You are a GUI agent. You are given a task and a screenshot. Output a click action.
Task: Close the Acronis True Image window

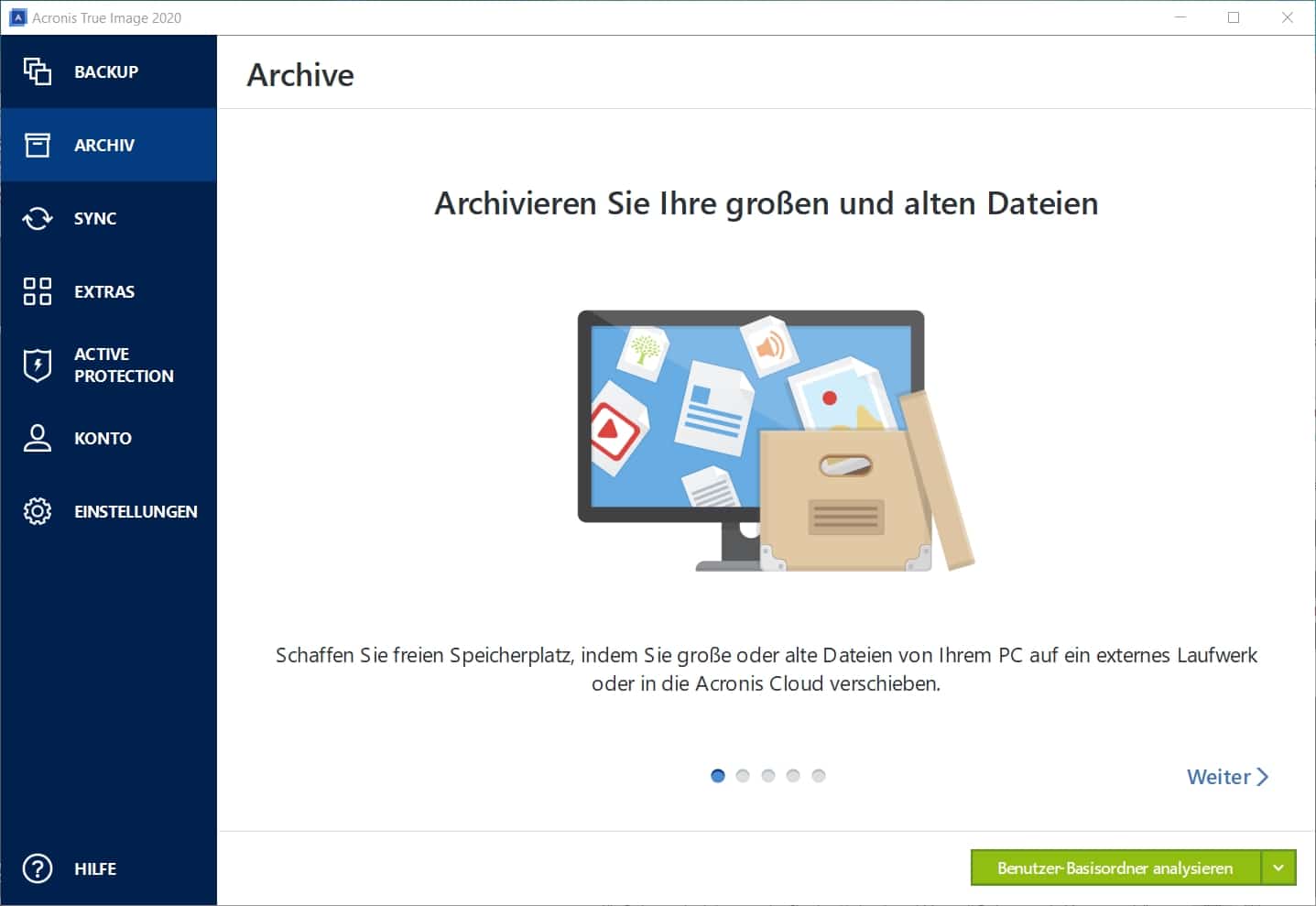click(x=1288, y=17)
